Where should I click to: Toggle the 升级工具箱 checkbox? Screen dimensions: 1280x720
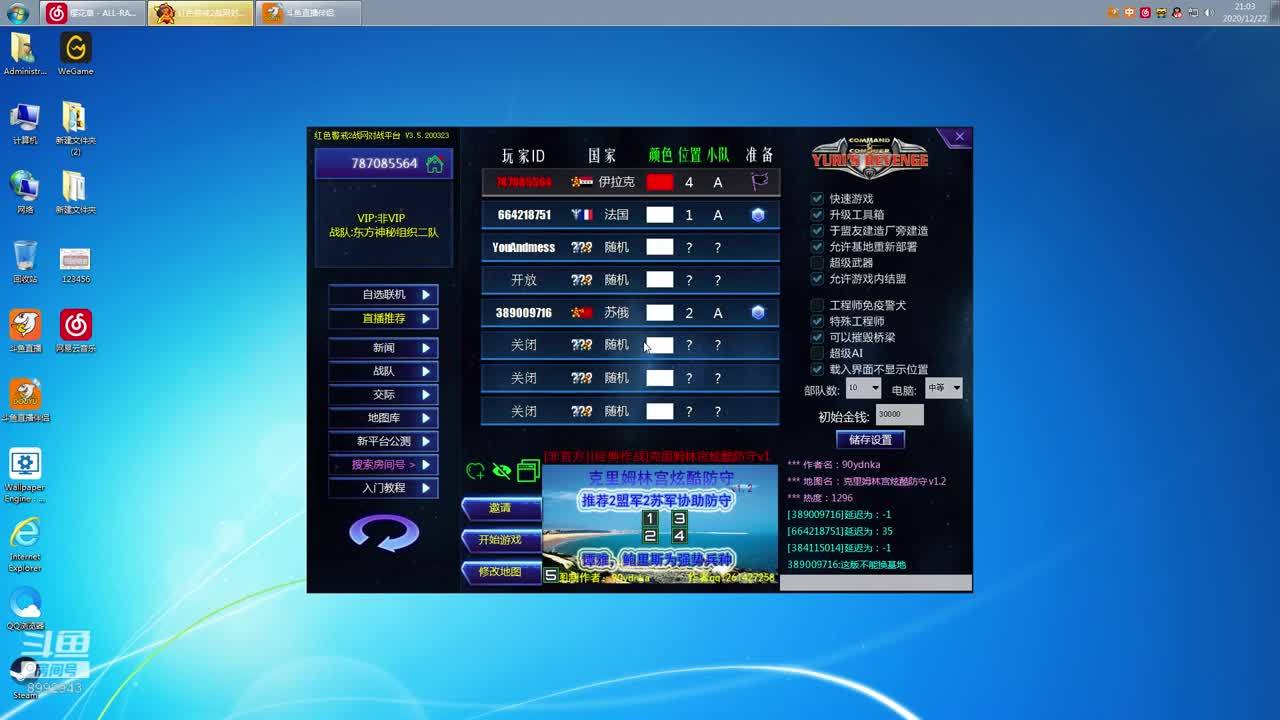(817, 215)
